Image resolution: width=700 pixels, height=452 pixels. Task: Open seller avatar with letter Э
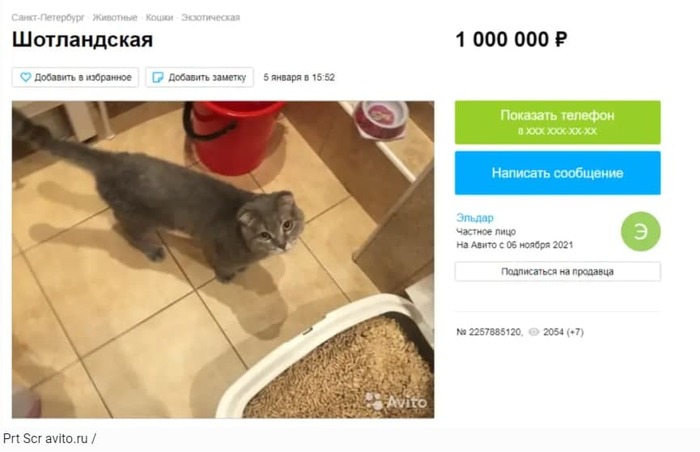tap(641, 231)
